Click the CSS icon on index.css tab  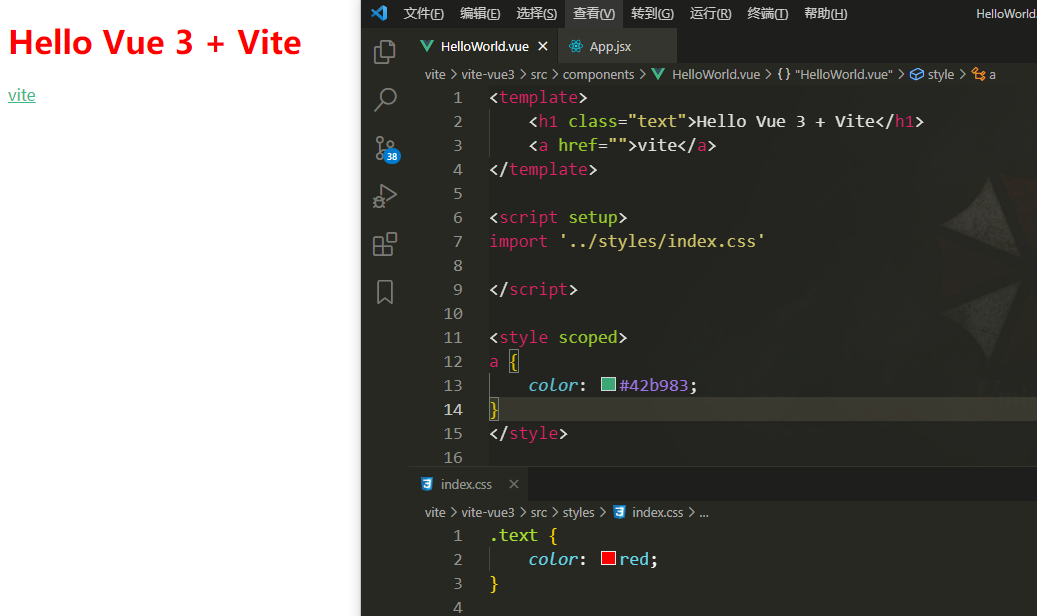pyautogui.click(x=427, y=484)
